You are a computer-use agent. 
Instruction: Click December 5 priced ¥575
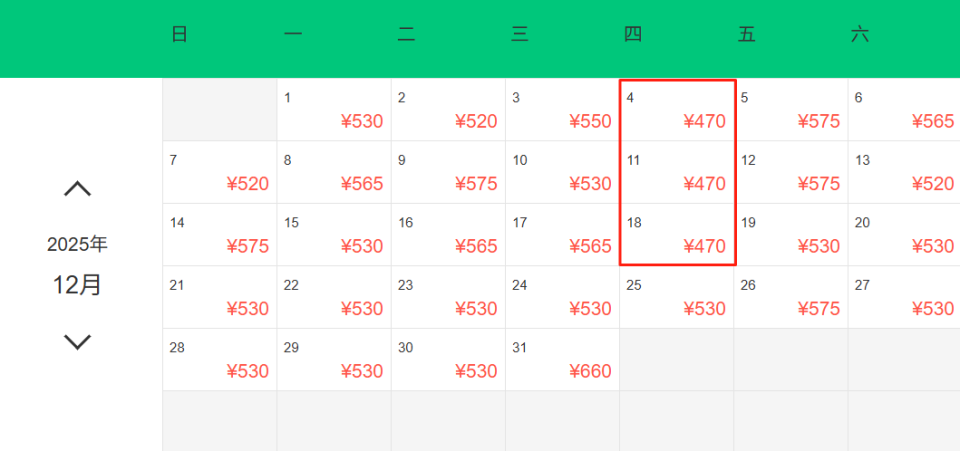pos(790,110)
